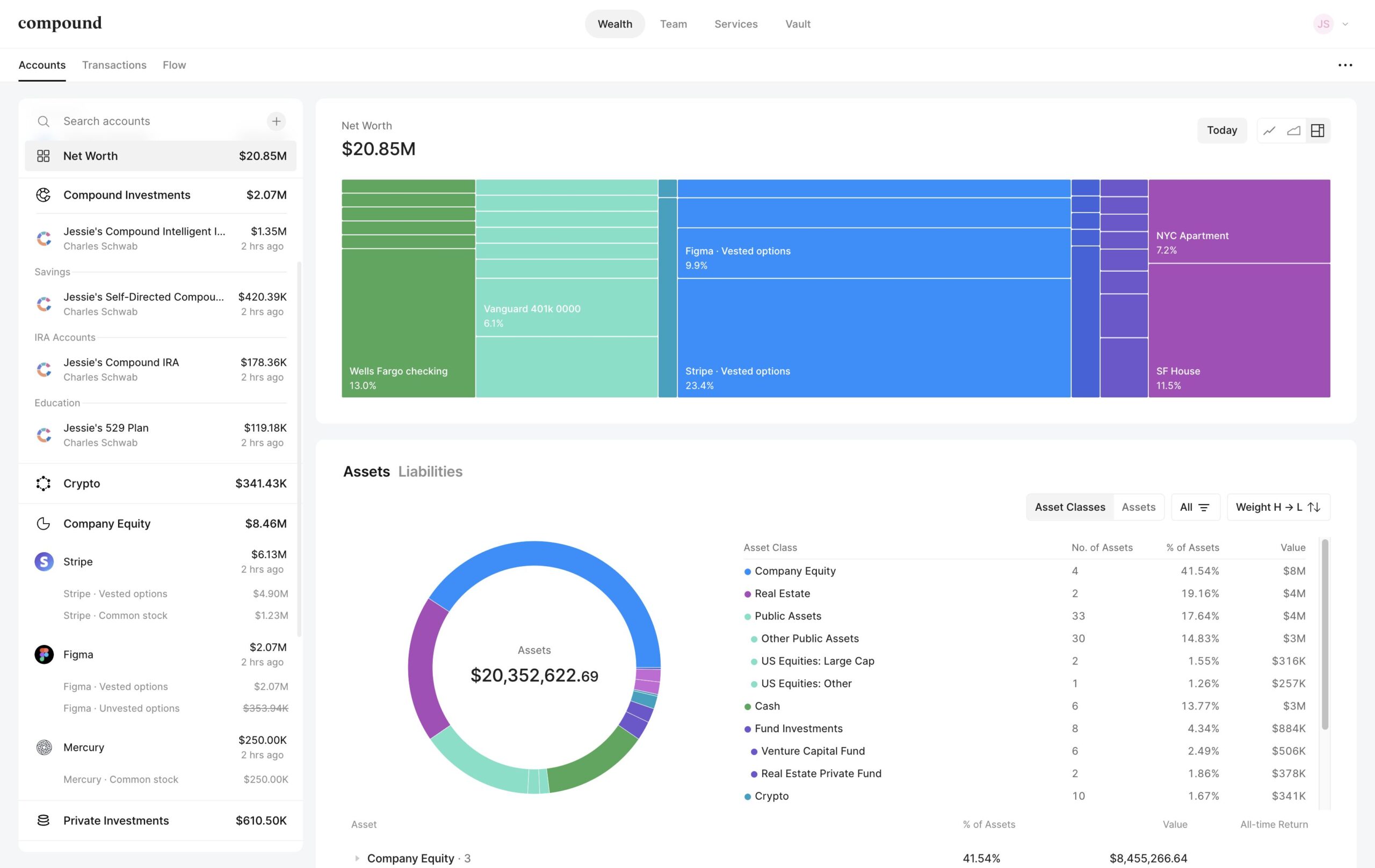Select Figma · Unvested options sidebar entry
Image resolution: width=1375 pixels, height=868 pixels.
175,708
